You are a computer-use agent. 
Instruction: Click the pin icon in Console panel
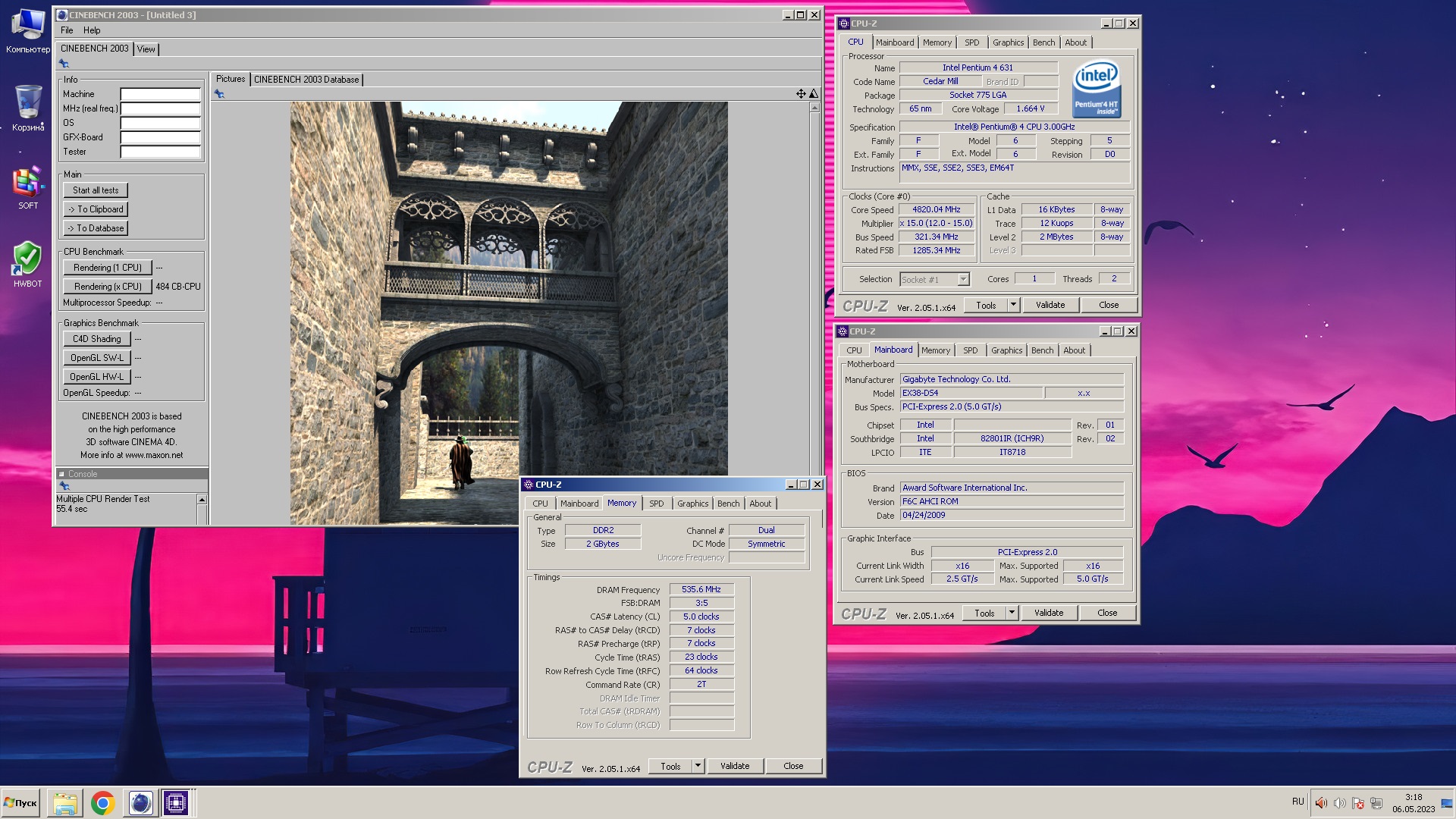click(x=64, y=486)
